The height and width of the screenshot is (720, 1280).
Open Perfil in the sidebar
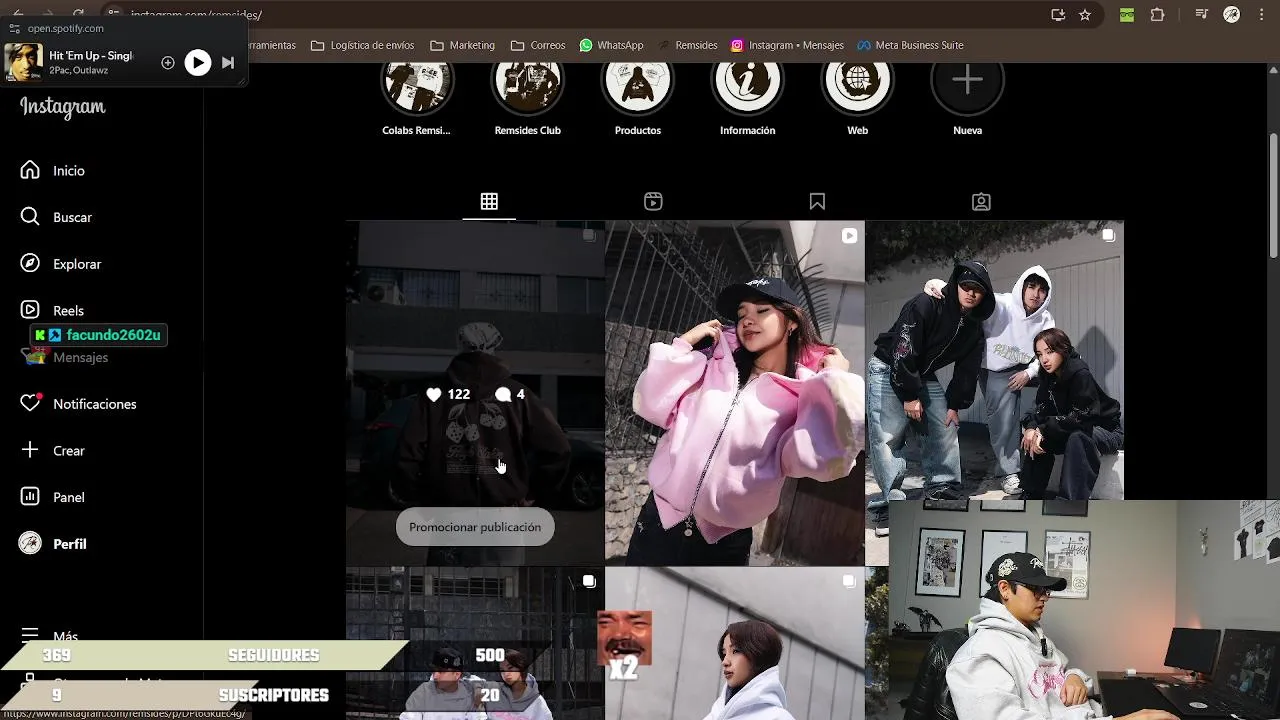(54, 544)
